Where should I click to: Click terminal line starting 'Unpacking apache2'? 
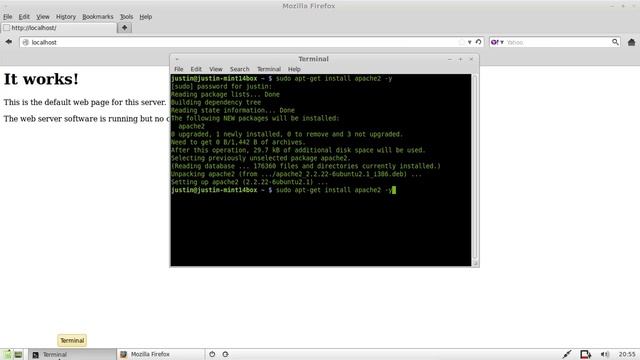[296, 174]
